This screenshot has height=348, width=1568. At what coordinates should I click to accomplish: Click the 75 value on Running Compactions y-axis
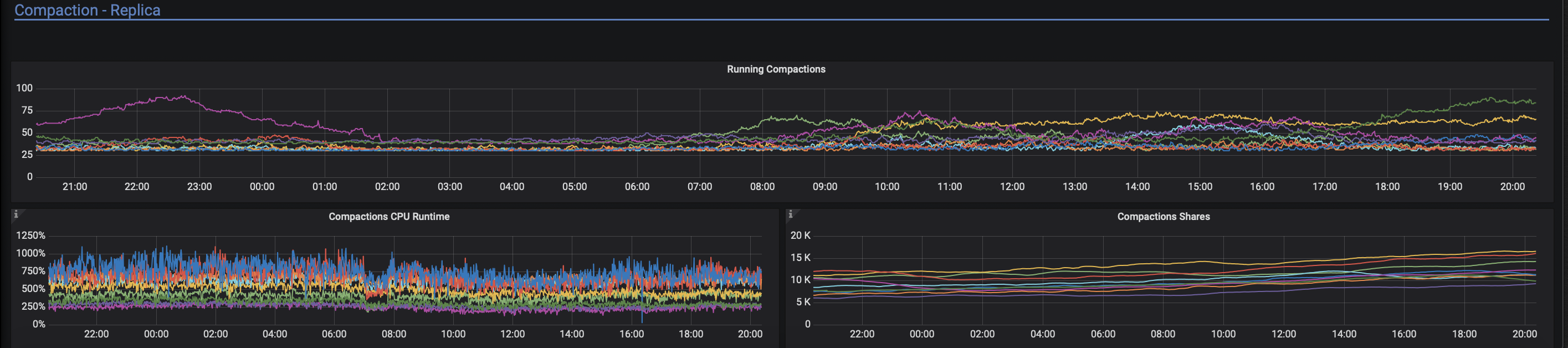(27, 111)
